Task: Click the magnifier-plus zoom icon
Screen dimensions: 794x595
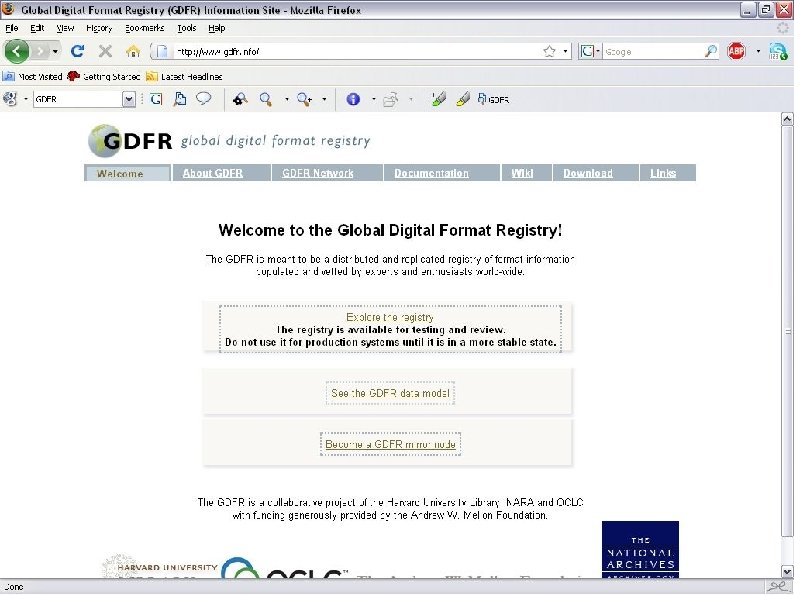Action: pos(304,99)
